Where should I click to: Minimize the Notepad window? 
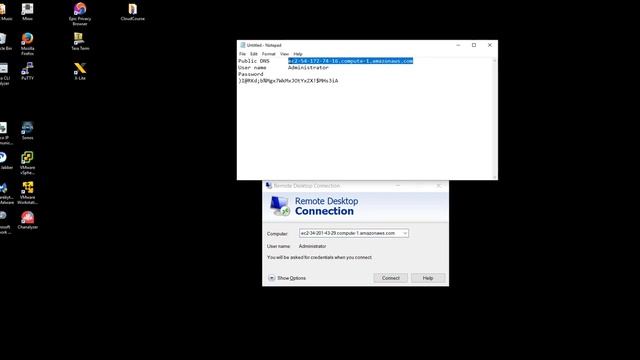pos(458,45)
